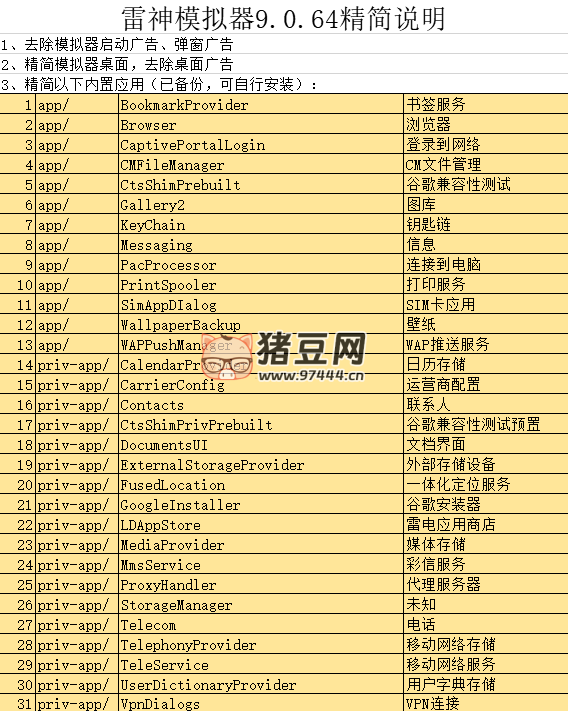Select the 谷歌兼容性测试预置 cell
Viewport: 568px width, 711px height.
point(486,424)
